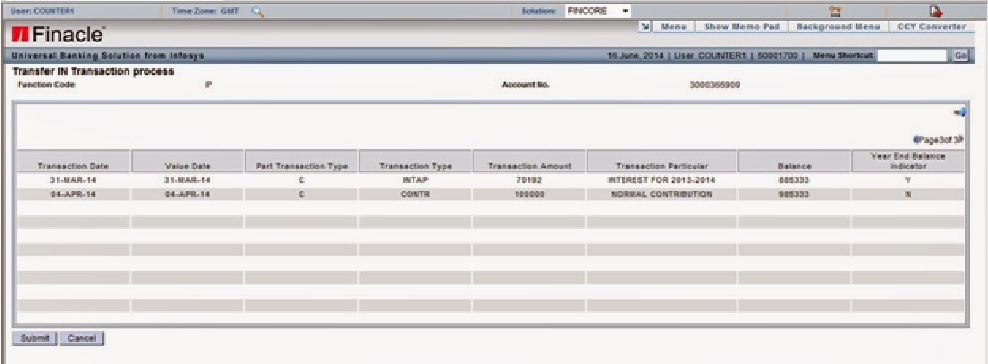The width and height of the screenshot is (988, 364).
Task: Click the small arrow icon left of Menu
Action: 645,26
